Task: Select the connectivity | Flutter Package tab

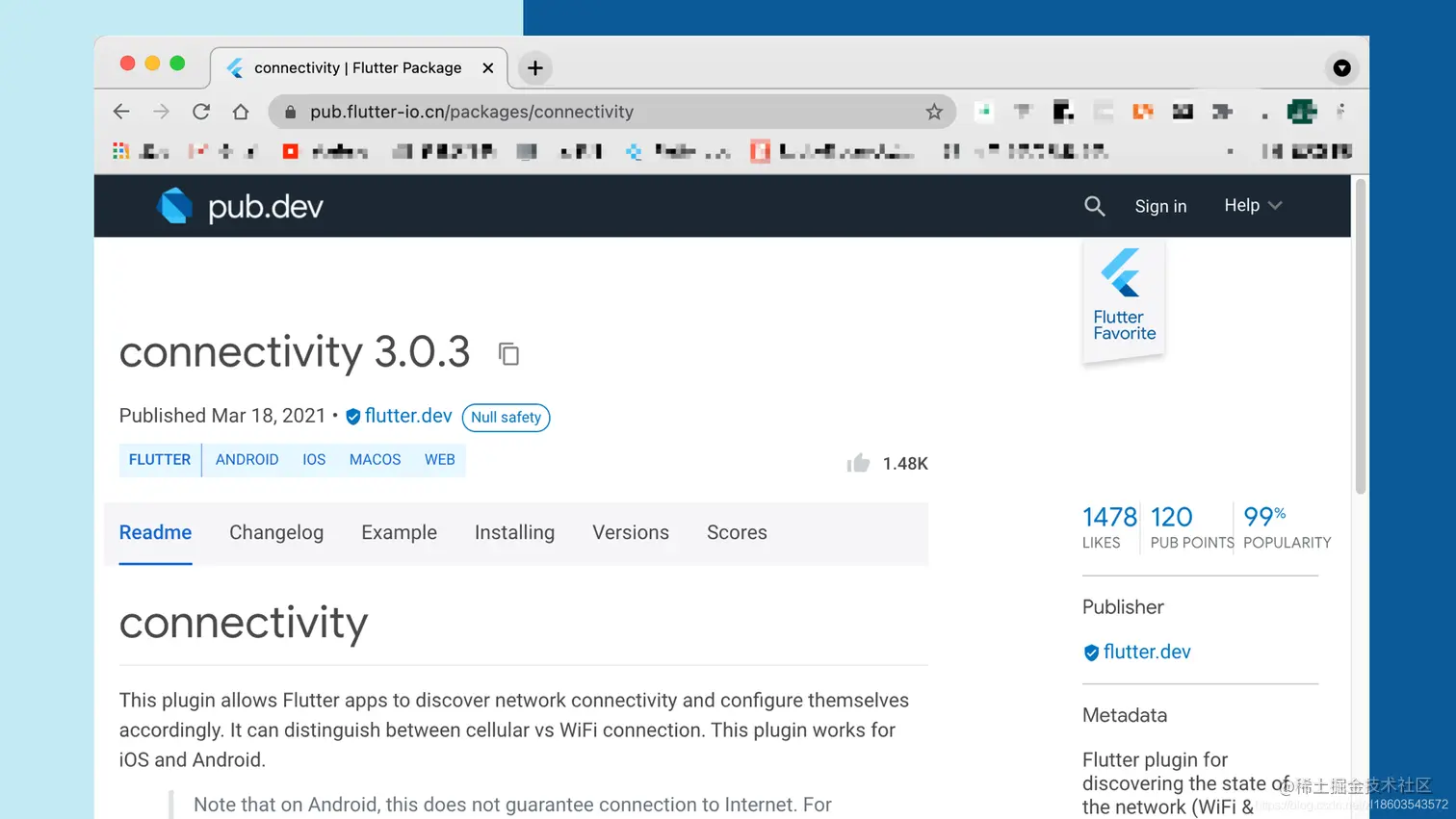Action: pyautogui.click(x=358, y=67)
